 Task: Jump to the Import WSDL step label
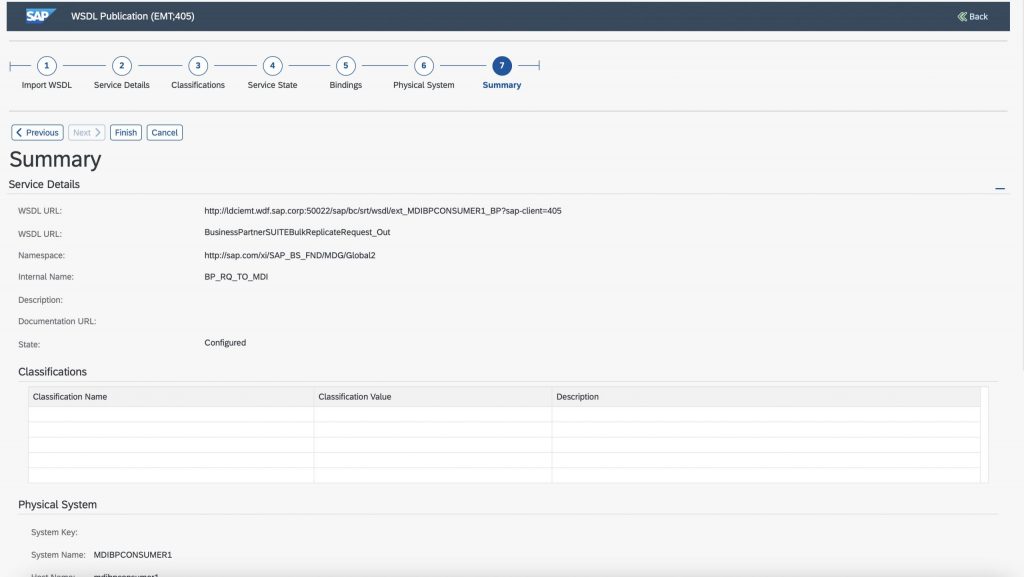(46, 85)
